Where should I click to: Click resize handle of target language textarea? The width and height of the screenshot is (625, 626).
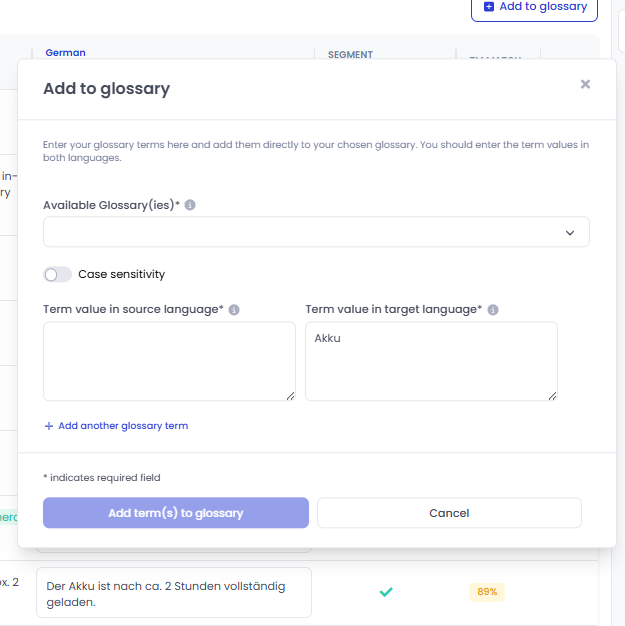click(552, 396)
